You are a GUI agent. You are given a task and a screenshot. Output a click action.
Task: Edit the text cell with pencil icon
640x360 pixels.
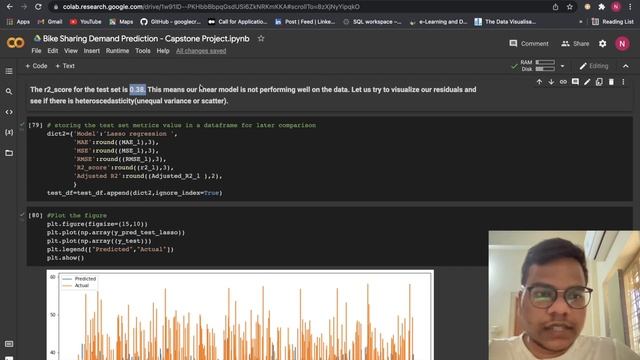tap(587, 82)
